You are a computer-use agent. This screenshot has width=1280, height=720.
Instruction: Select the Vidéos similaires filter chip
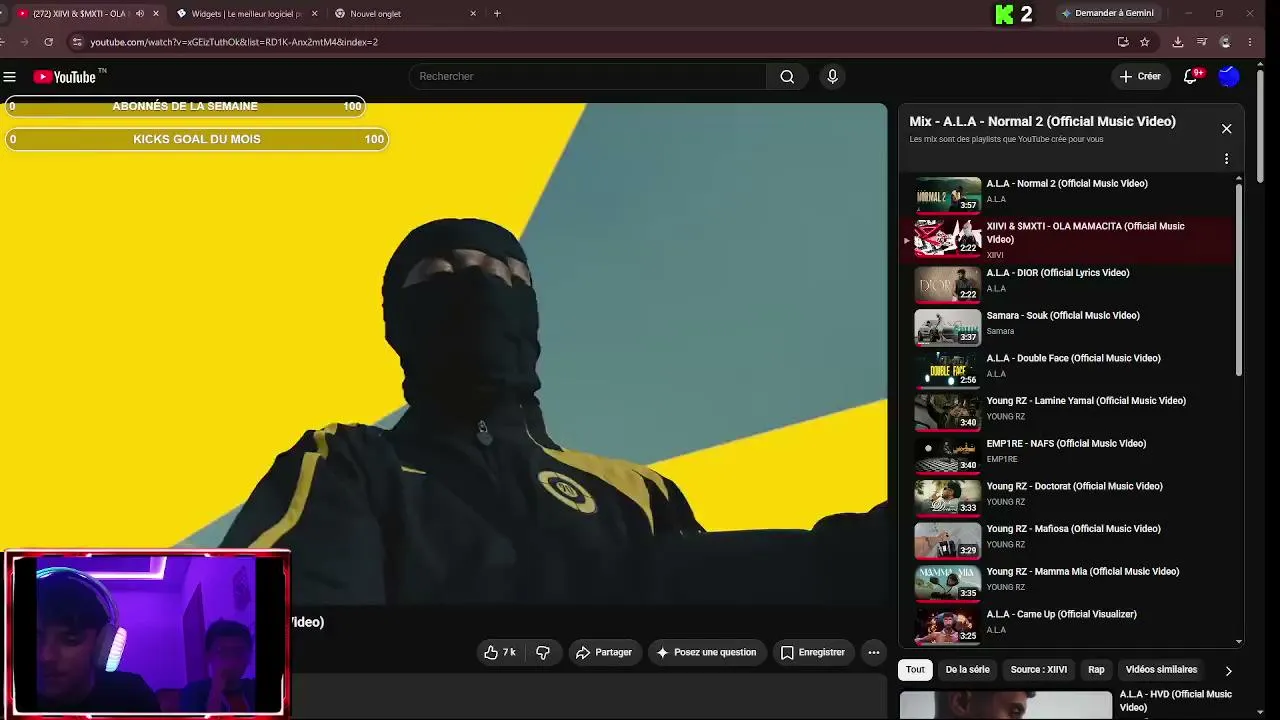(x=1161, y=670)
